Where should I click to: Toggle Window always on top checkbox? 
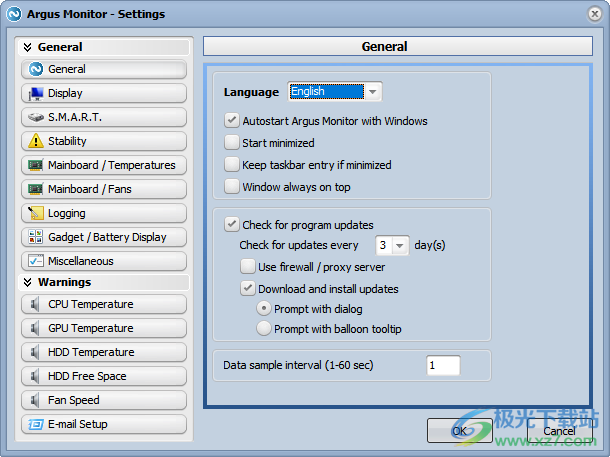(232, 187)
